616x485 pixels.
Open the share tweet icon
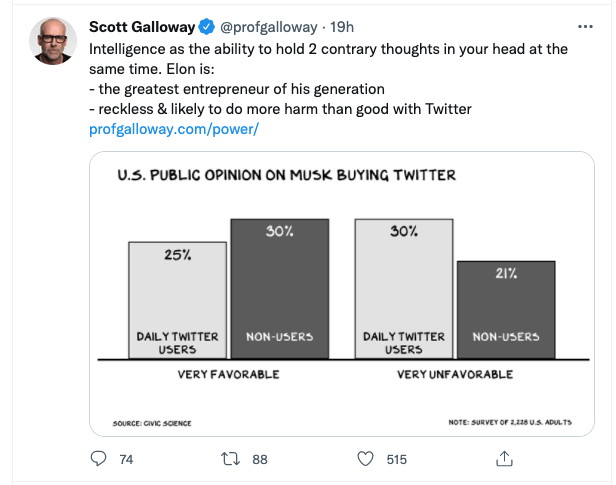pos(505,458)
